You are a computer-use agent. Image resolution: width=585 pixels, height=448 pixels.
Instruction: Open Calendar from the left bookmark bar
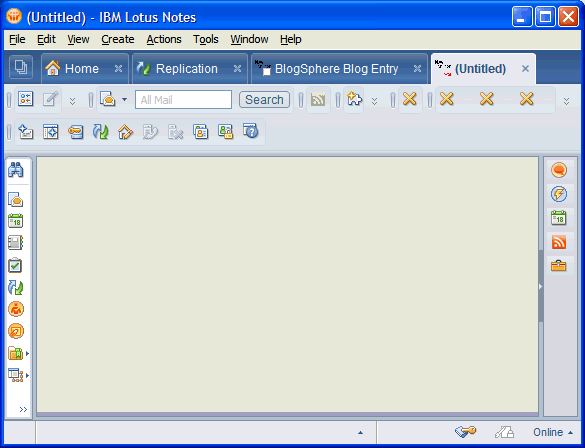(16, 221)
